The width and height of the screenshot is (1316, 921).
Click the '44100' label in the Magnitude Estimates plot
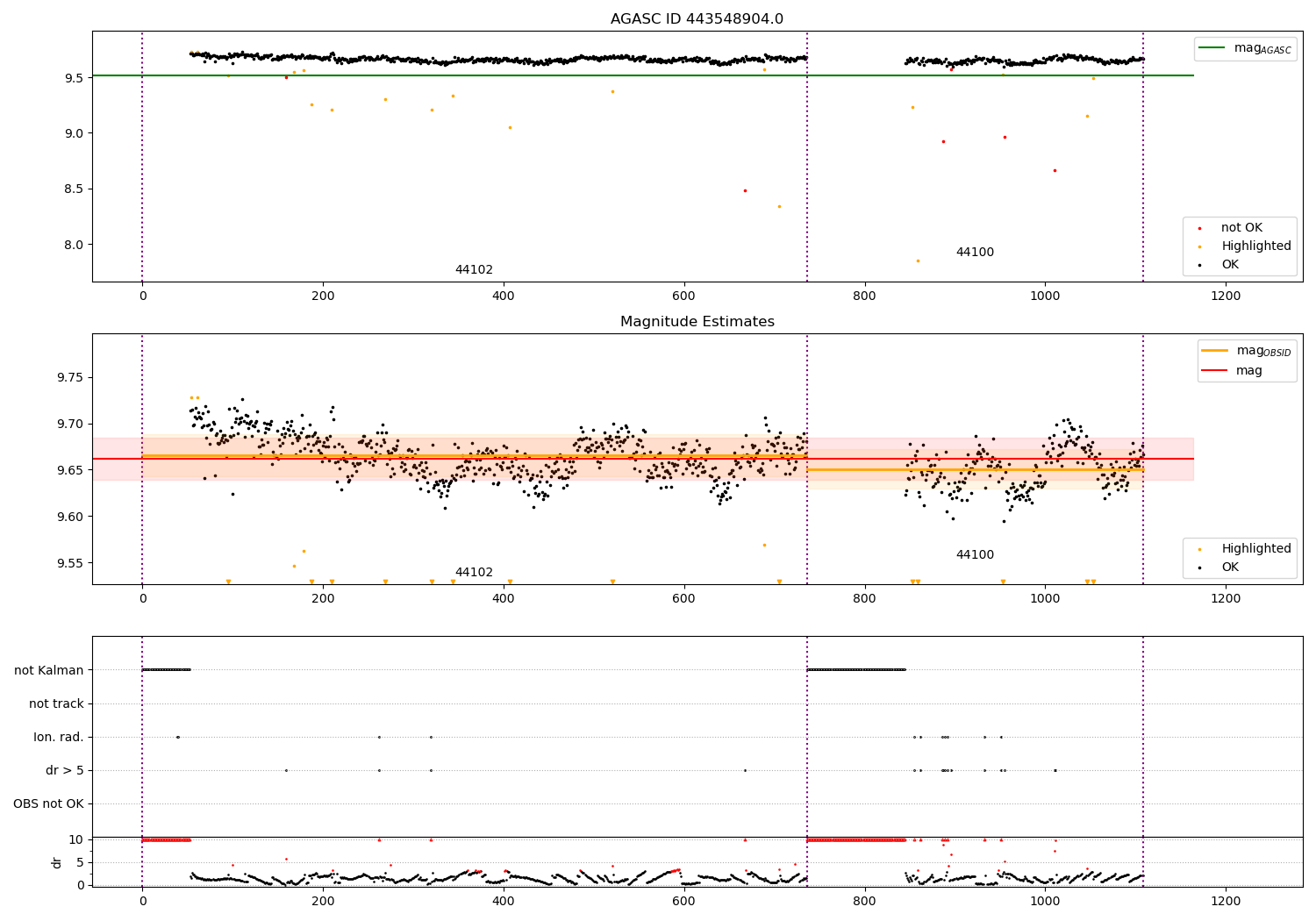975,555
